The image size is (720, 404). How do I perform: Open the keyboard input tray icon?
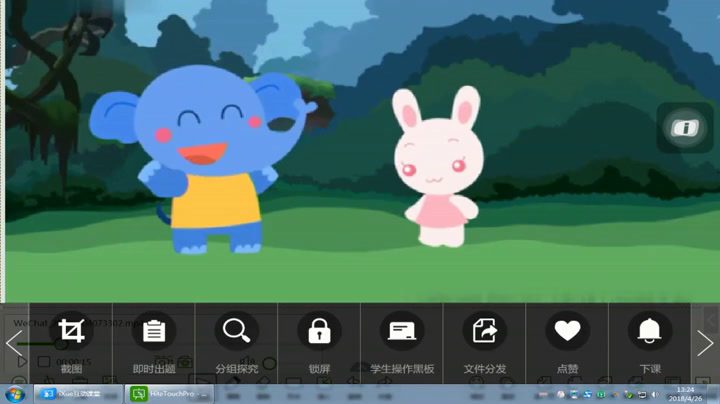click(x=543, y=394)
